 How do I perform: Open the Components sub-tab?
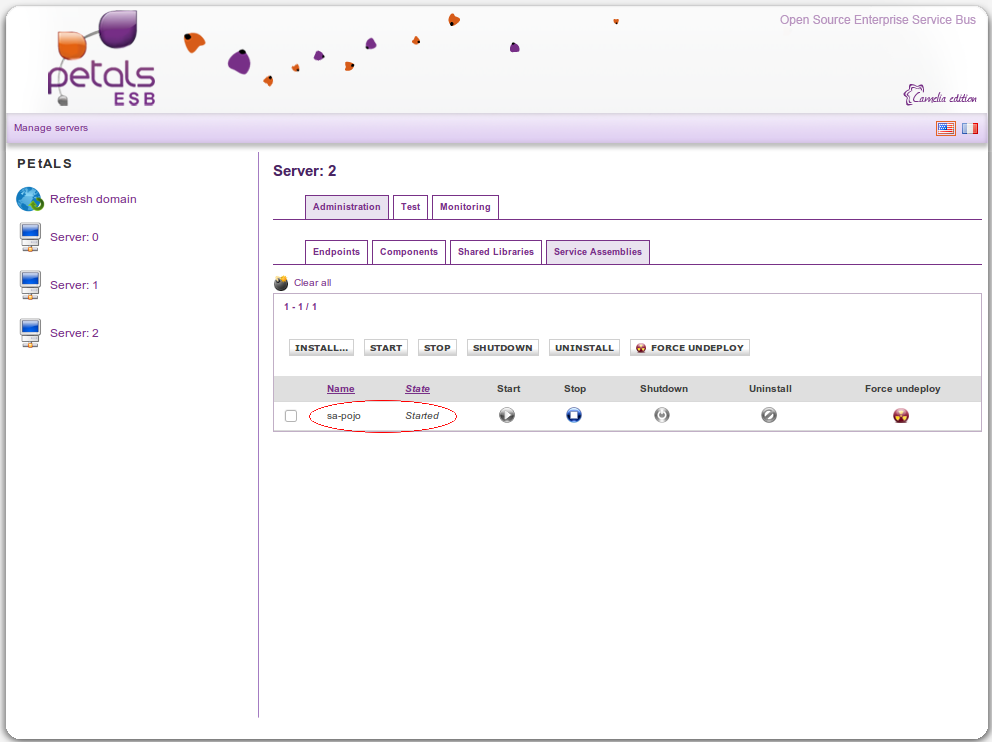click(409, 252)
